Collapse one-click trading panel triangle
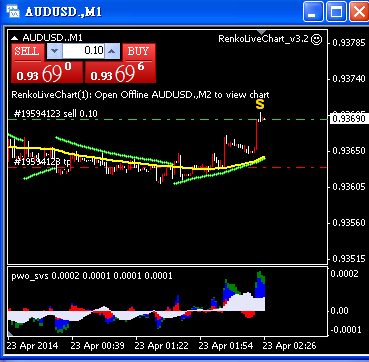The width and height of the screenshot is (369, 362). point(15,38)
